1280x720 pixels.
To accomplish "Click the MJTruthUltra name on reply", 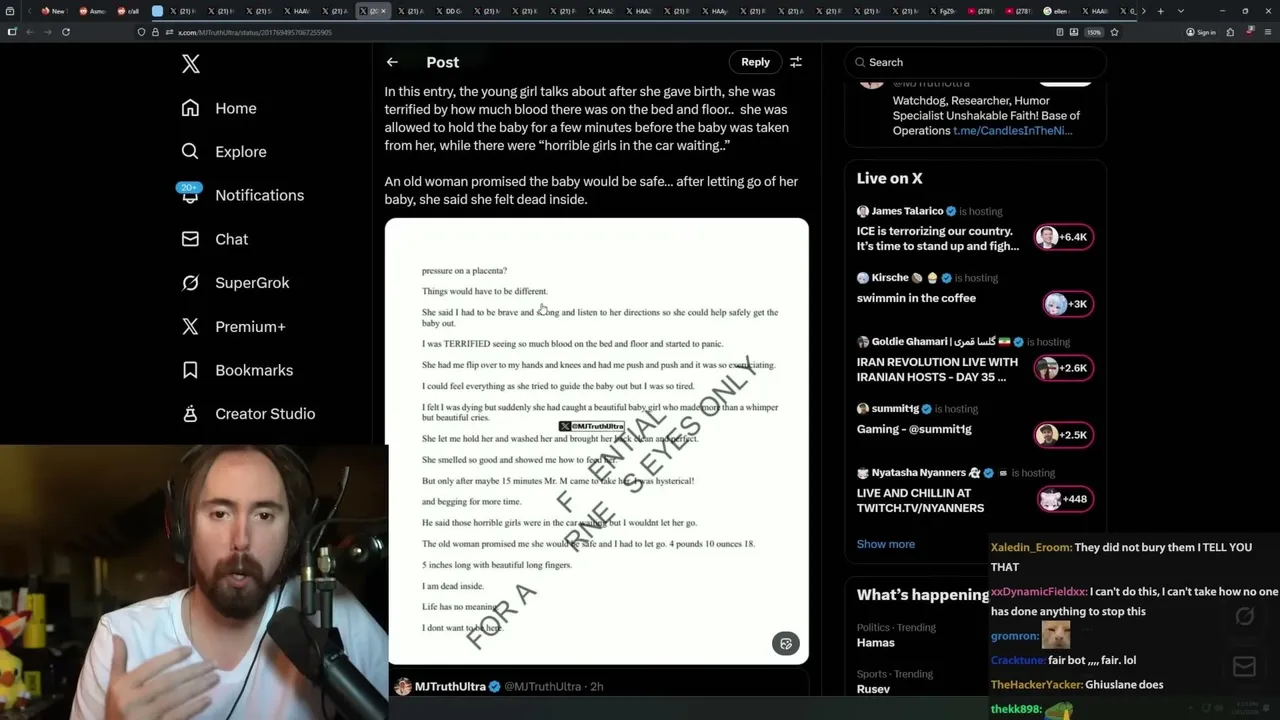I will click(450, 687).
